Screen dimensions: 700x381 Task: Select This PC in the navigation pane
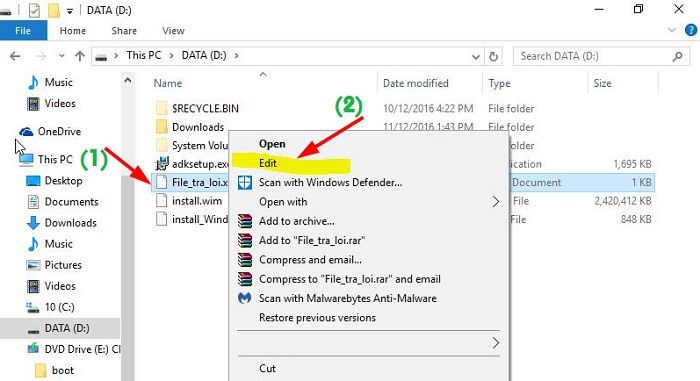click(x=46, y=159)
